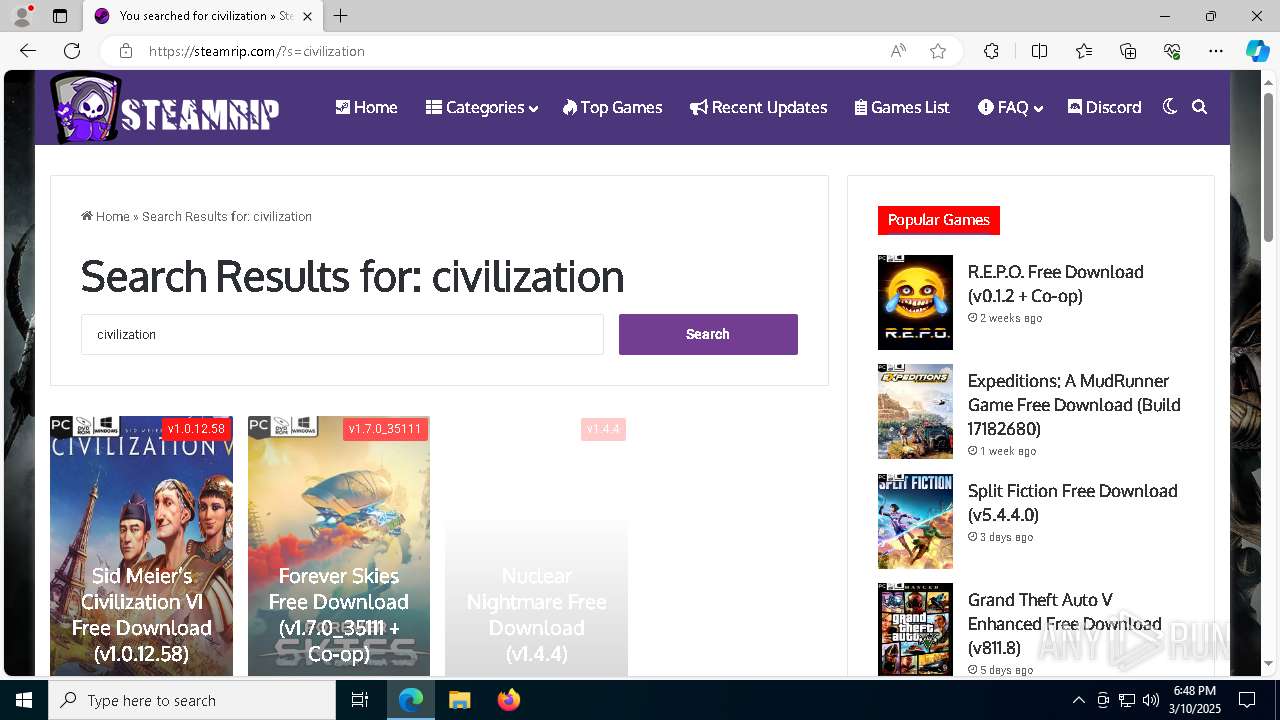Focus the civilization search input field
Image resolution: width=1280 pixels, height=720 pixels.
(x=342, y=334)
